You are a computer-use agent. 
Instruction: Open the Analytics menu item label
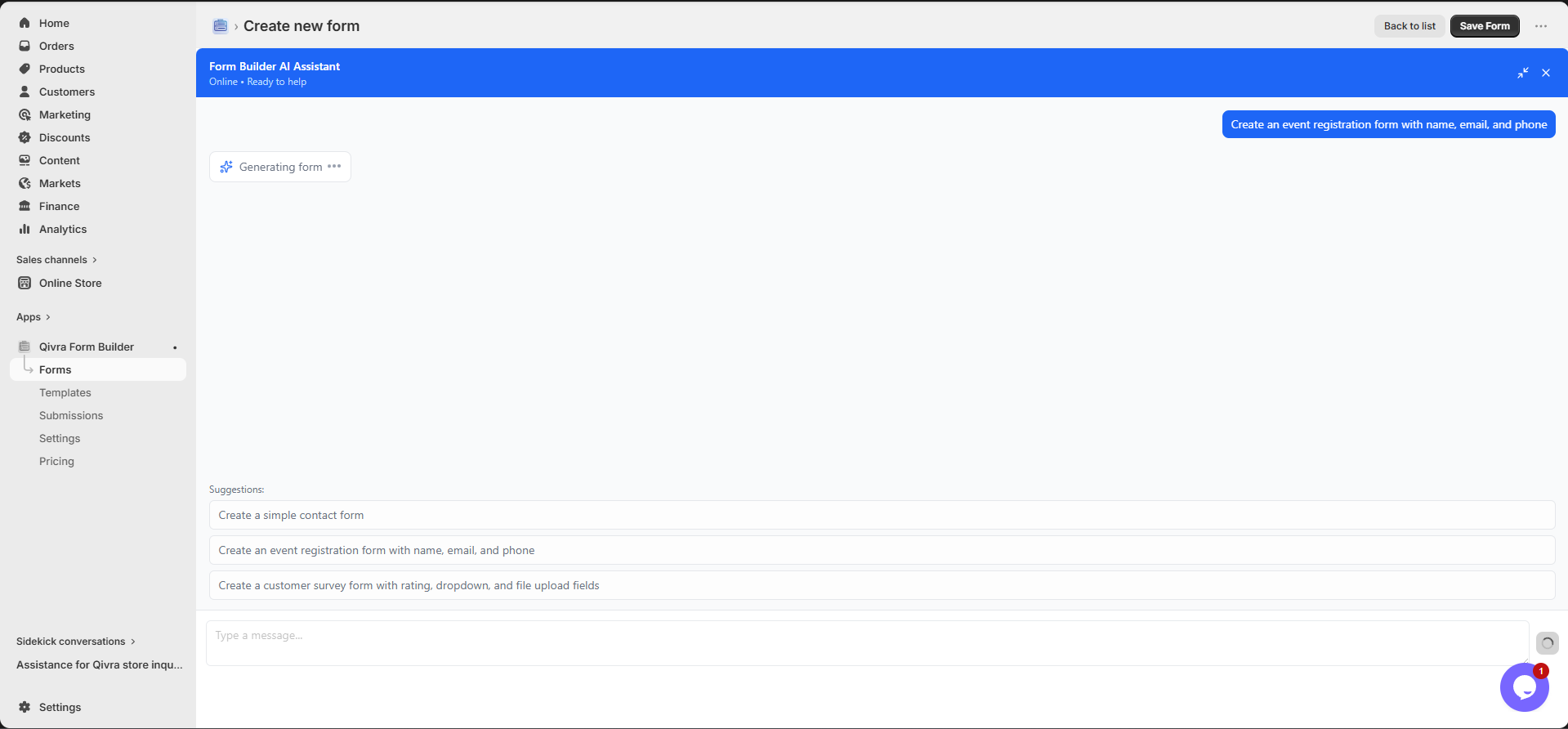tap(63, 229)
